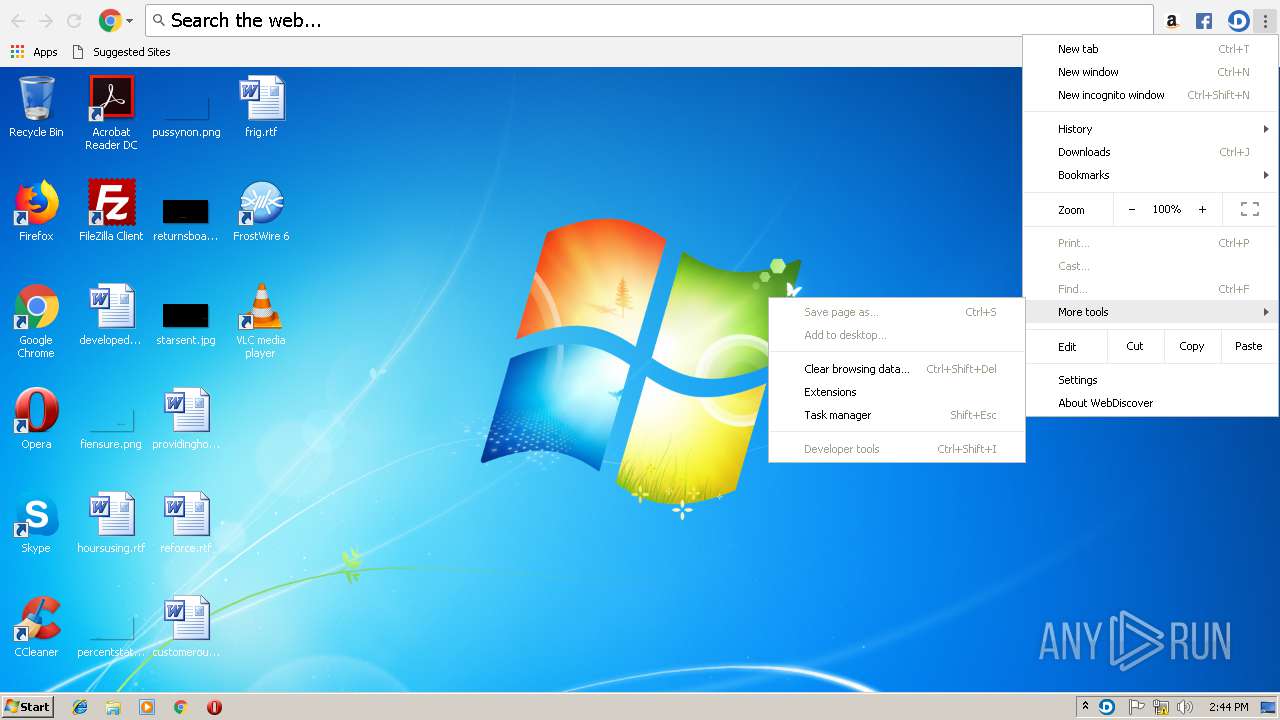Select Clear browsing data option
The image size is (1280, 720).
[897, 369]
